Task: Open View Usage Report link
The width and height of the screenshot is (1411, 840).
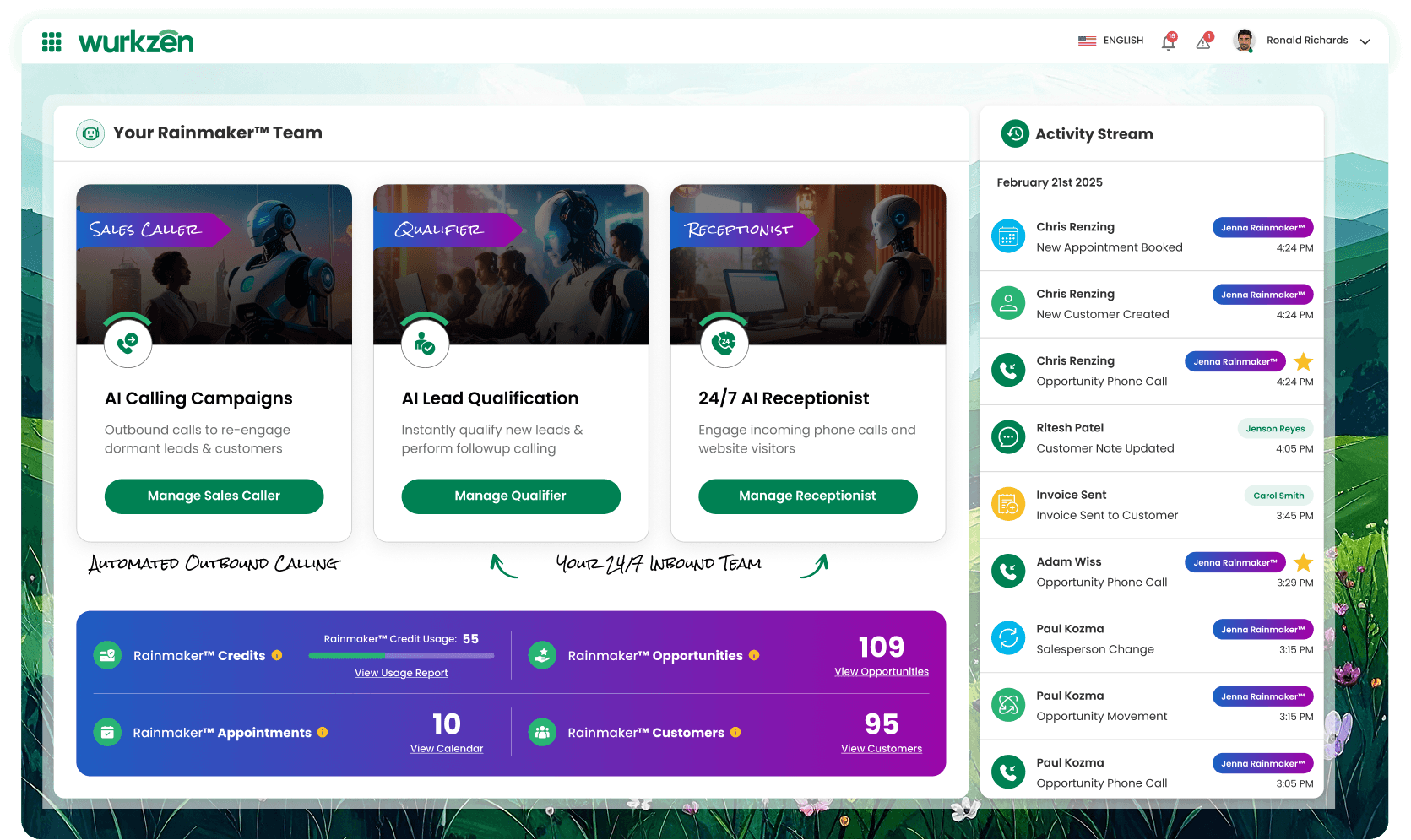Action: point(401,673)
